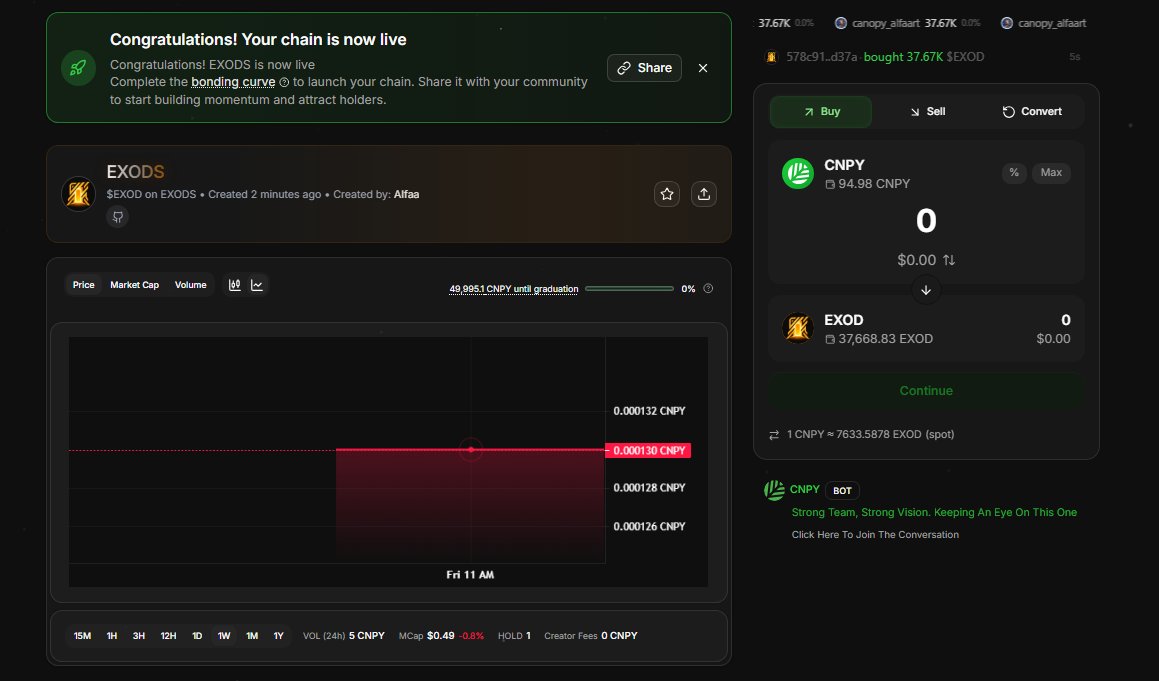
Task: Enable Max amount for CNPY
Action: 1051,172
